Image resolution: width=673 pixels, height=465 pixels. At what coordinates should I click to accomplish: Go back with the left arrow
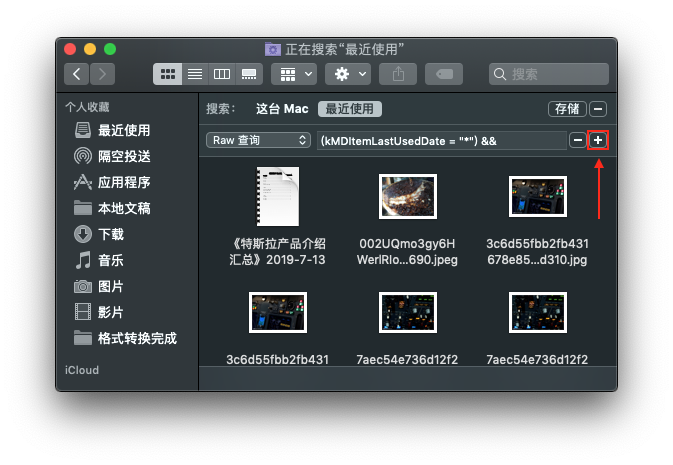pos(77,74)
